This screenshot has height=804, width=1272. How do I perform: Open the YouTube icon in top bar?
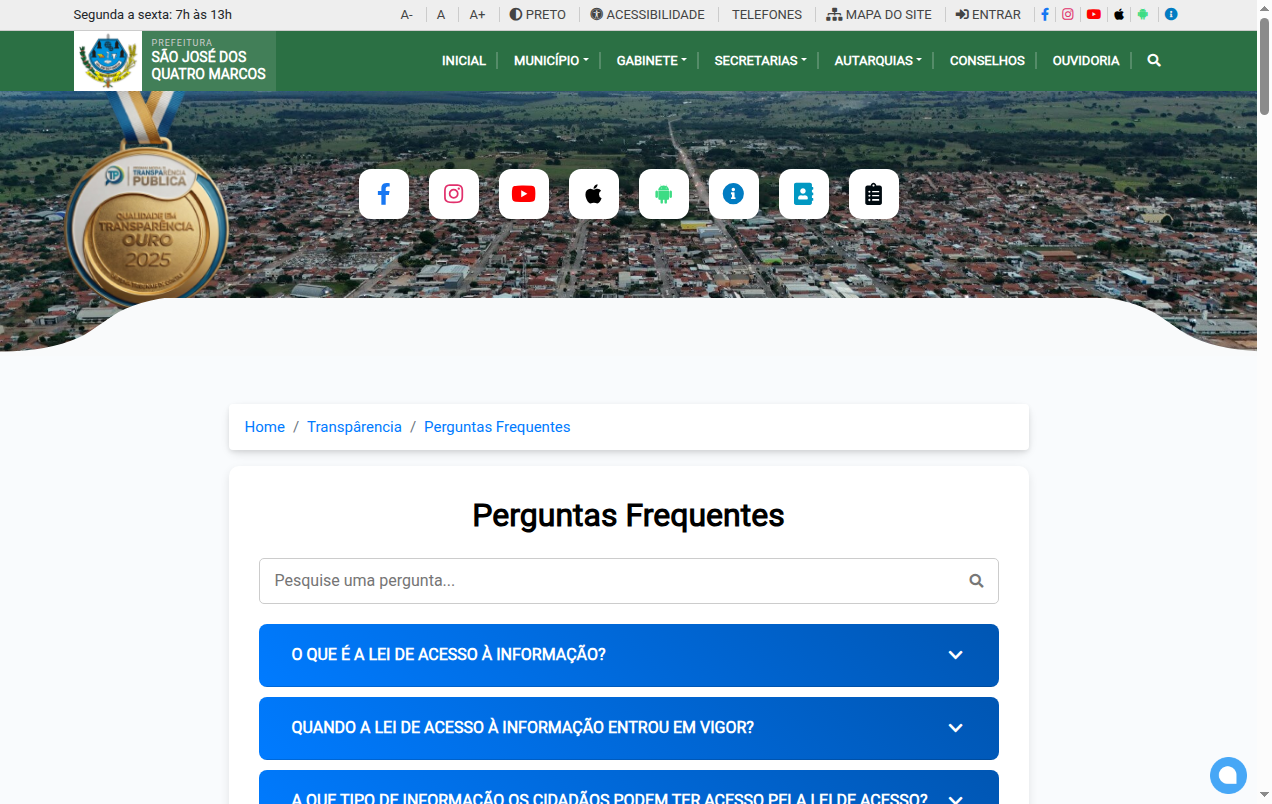coord(1094,15)
